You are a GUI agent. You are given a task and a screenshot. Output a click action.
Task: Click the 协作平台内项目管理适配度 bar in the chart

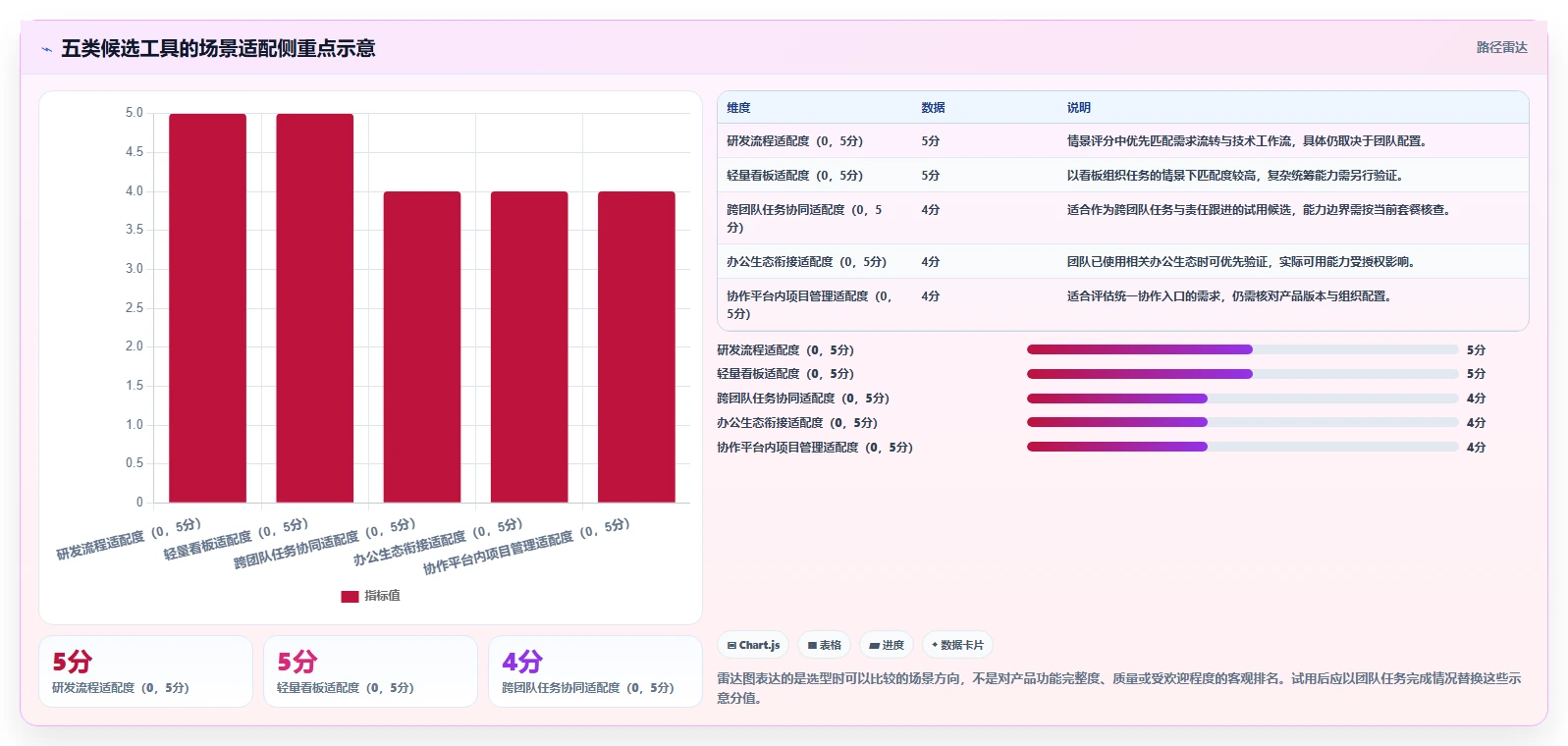pos(636,346)
